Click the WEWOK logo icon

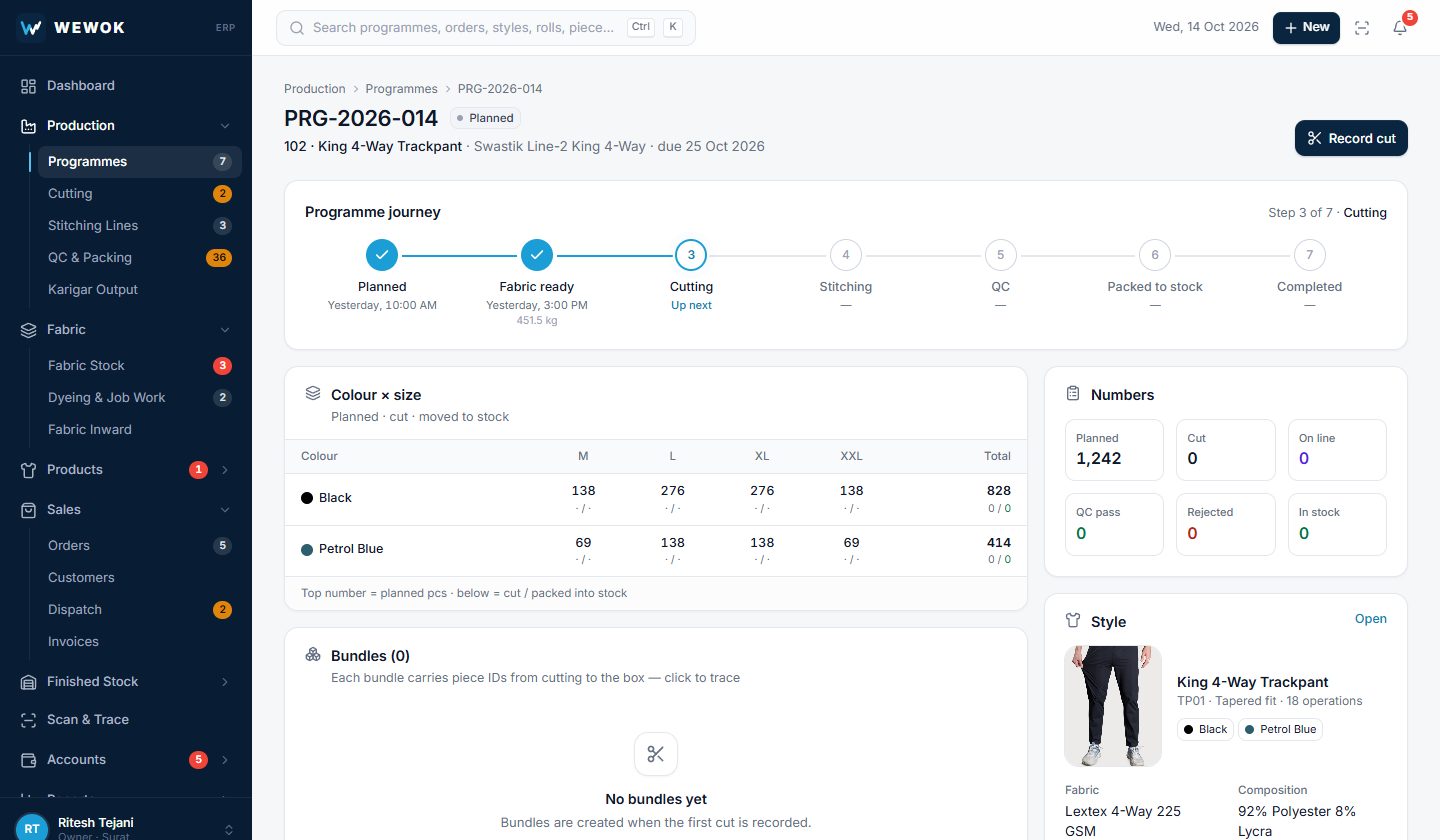(31, 28)
